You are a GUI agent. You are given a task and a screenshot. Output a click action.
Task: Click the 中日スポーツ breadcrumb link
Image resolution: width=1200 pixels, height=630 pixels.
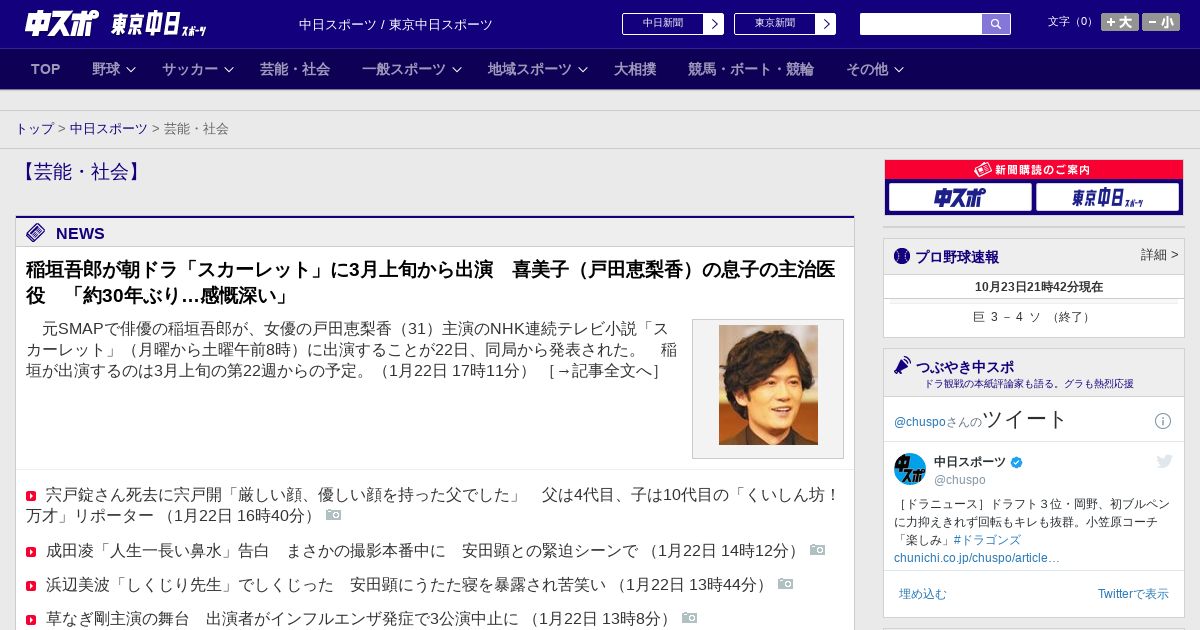click(109, 129)
